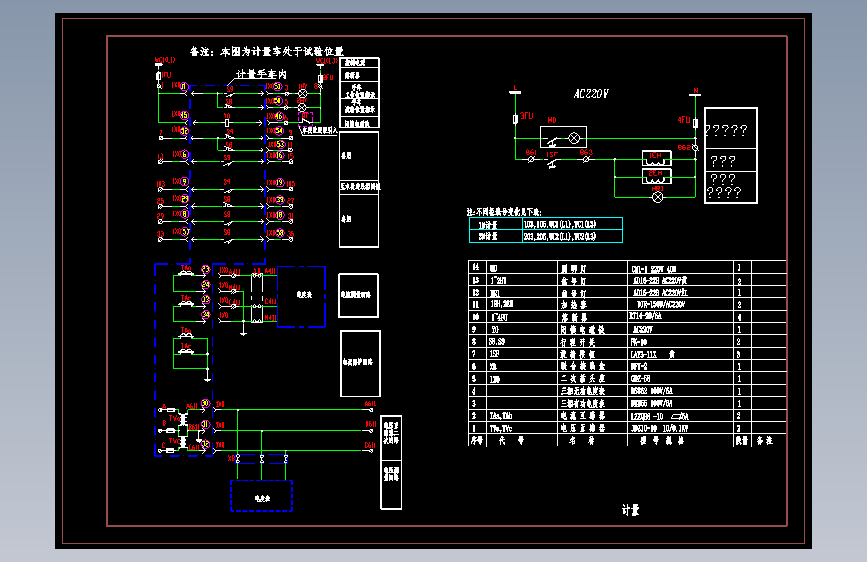Select wire number 35 on right

tap(290, 234)
